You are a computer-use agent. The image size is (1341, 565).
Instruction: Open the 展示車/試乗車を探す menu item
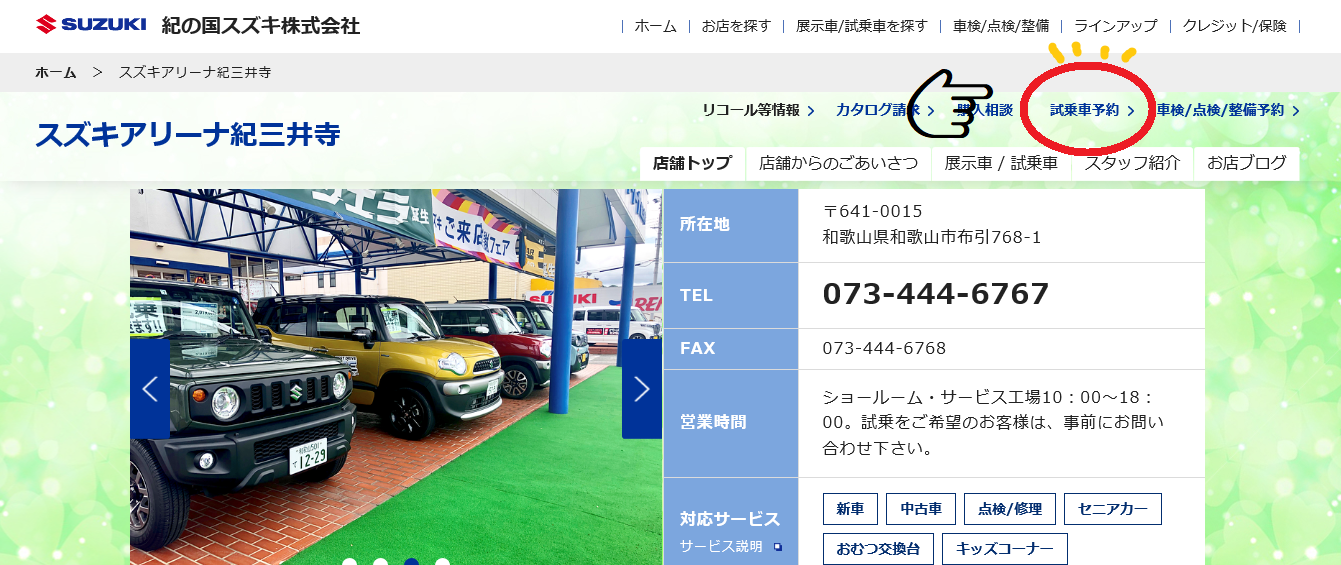point(862,26)
